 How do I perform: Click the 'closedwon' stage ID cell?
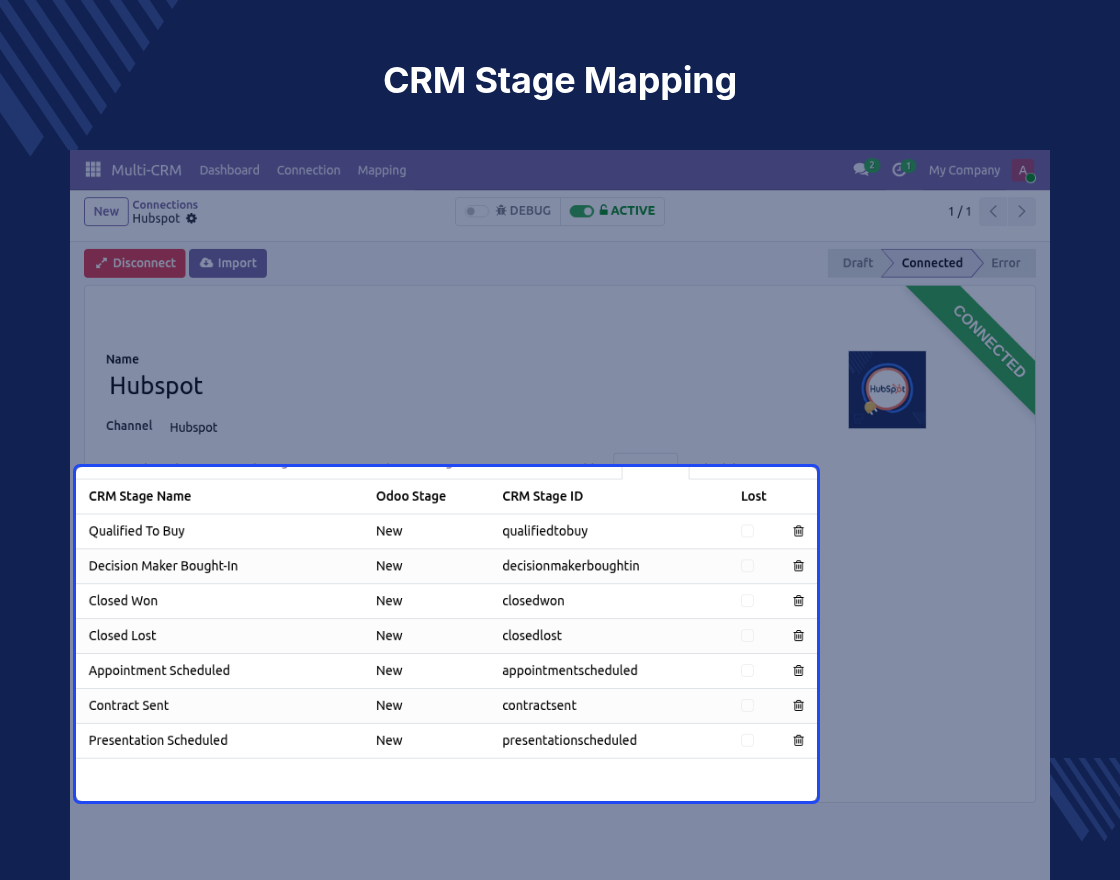(533, 601)
